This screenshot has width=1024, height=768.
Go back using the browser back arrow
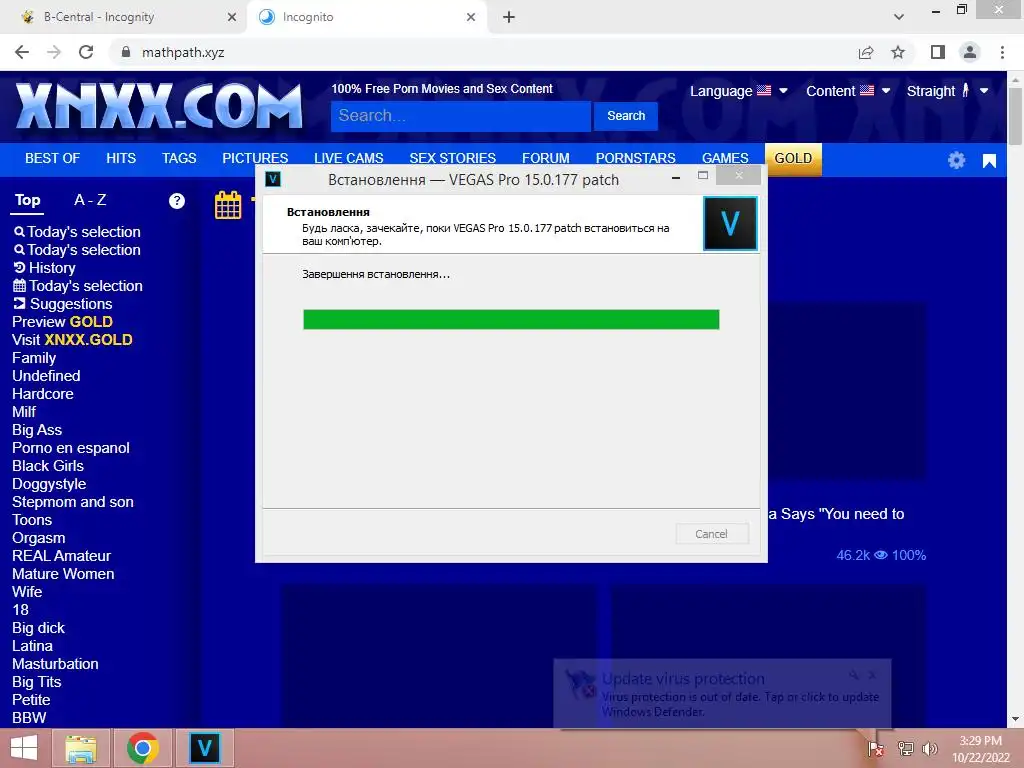pyautogui.click(x=22, y=52)
